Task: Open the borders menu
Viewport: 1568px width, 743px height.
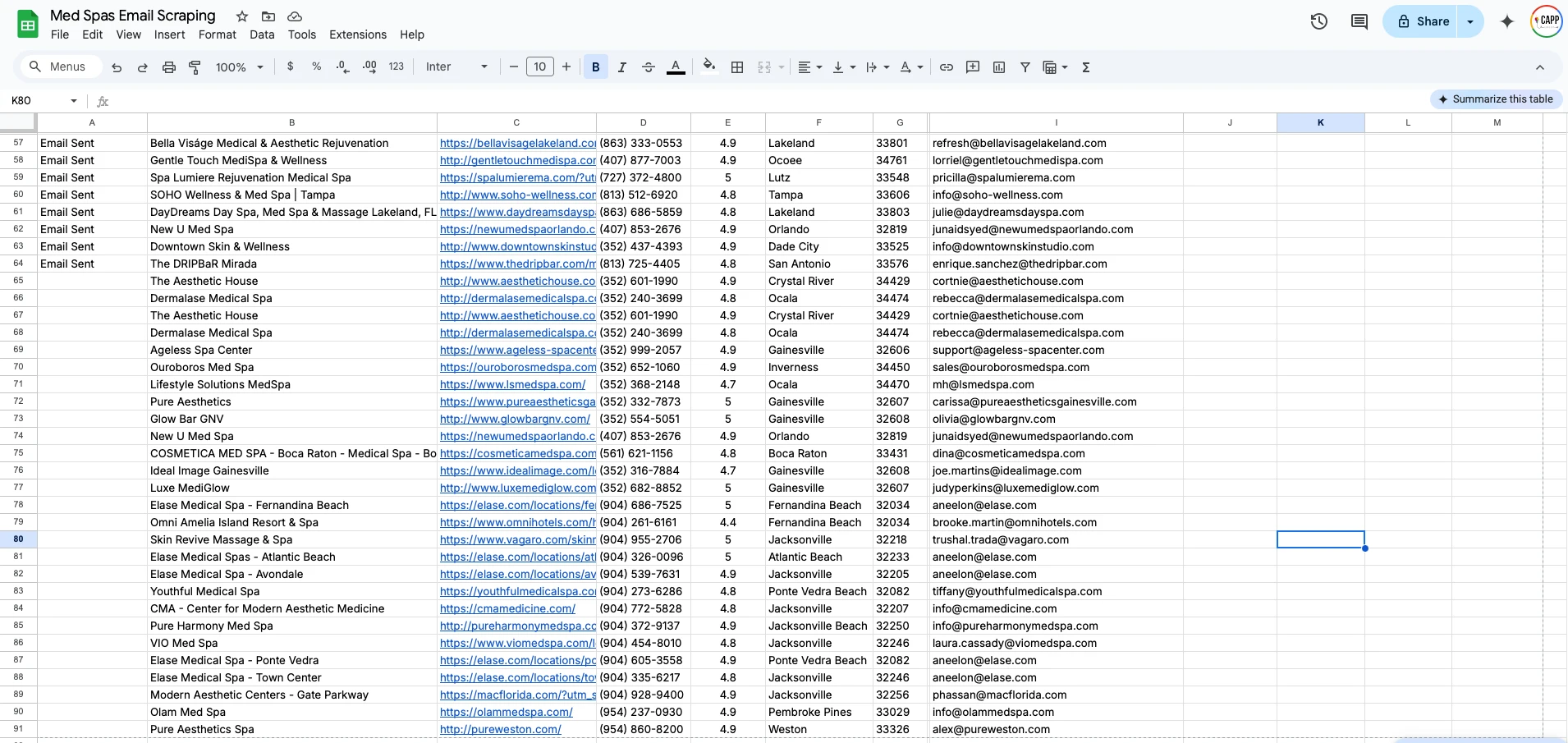Action: pyautogui.click(x=737, y=67)
